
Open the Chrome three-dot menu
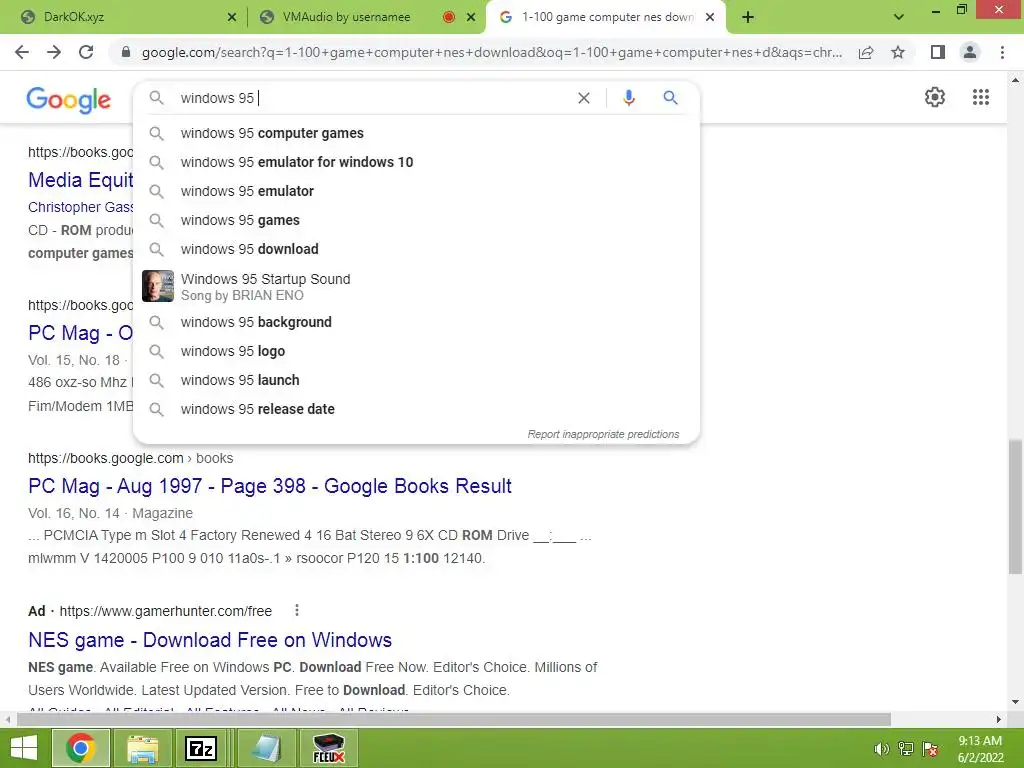[x=1002, y=52]
